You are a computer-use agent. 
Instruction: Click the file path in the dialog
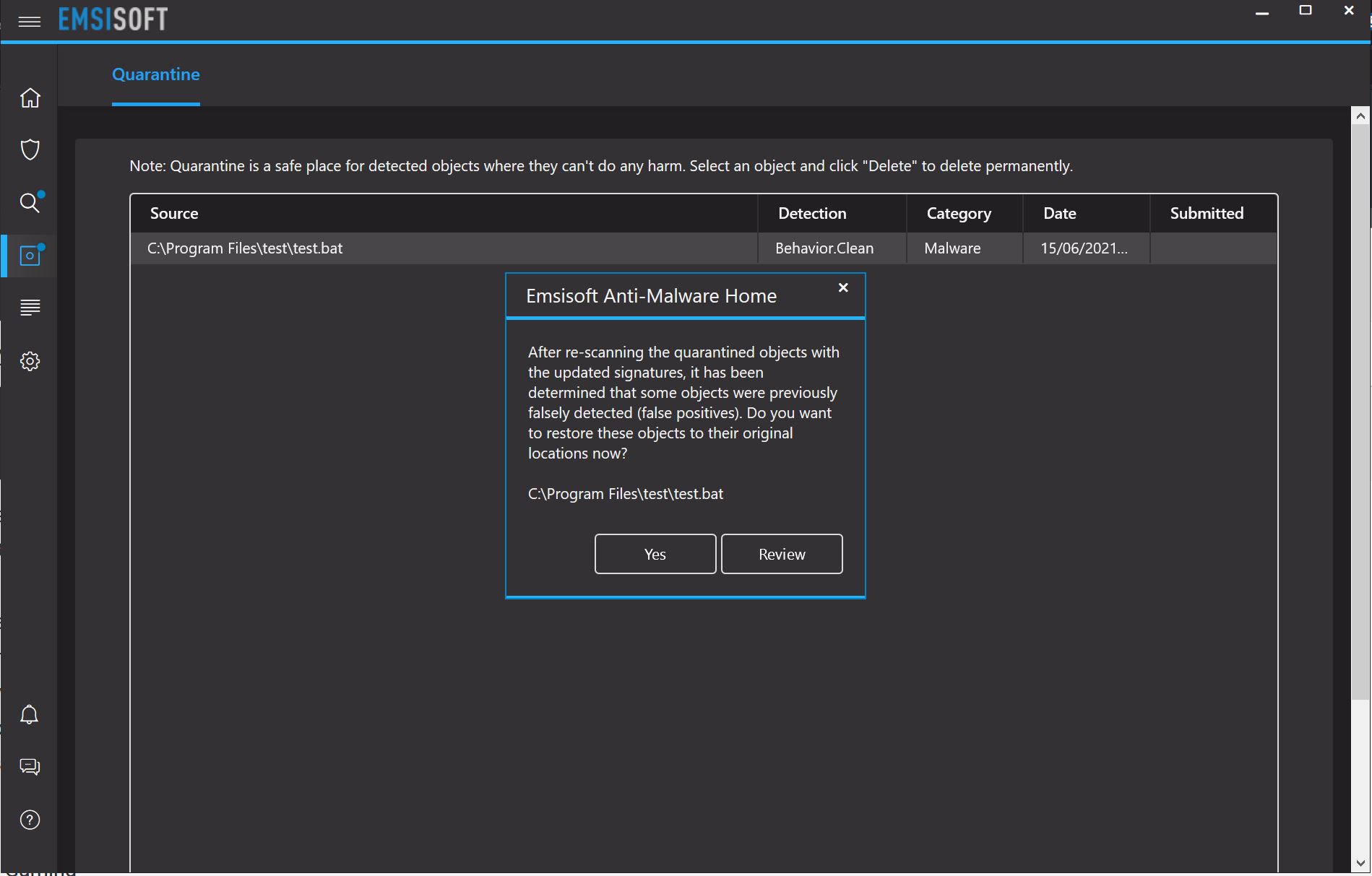point(626,494)
